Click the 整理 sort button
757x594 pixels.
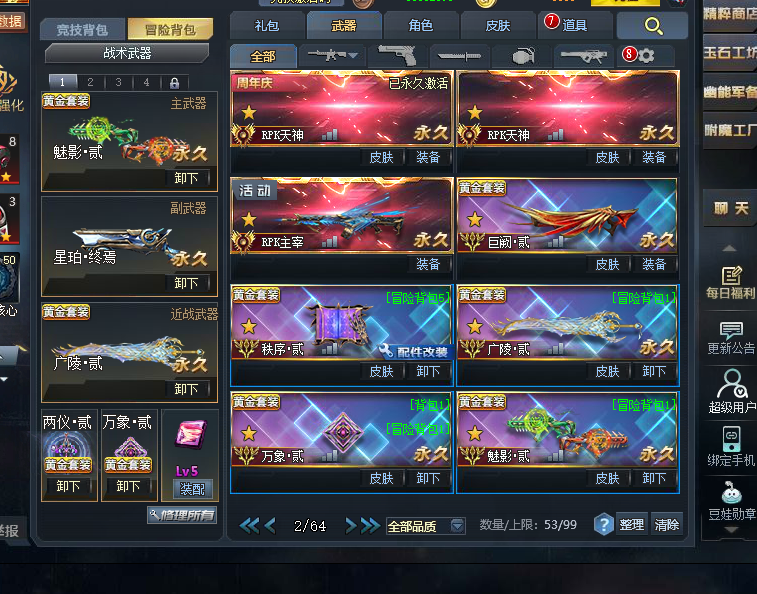pyautogui.click(x=631, y=524)
